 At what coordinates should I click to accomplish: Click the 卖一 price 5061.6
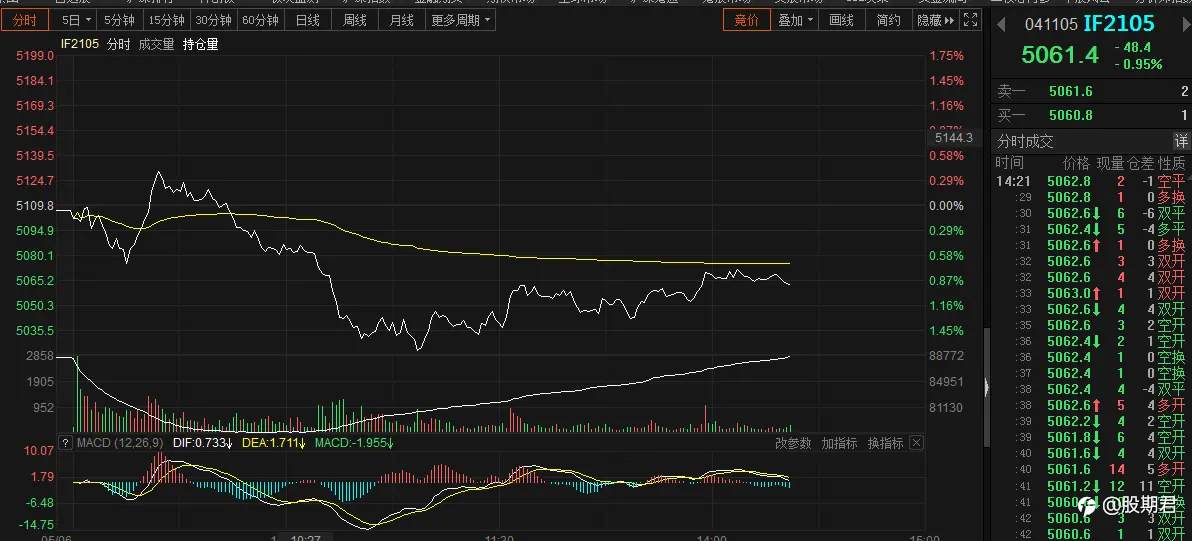1070,92
